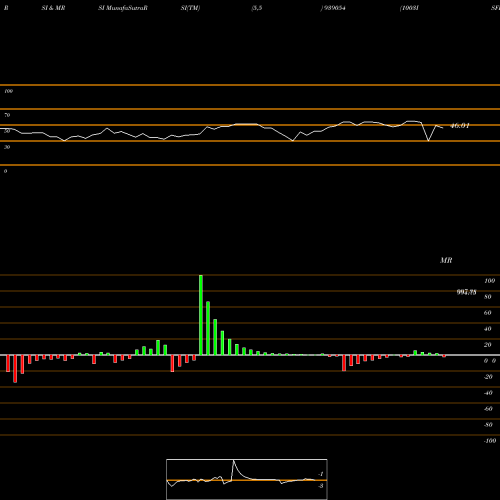Click the 70 level label on RSI panel

click(7, 115)
